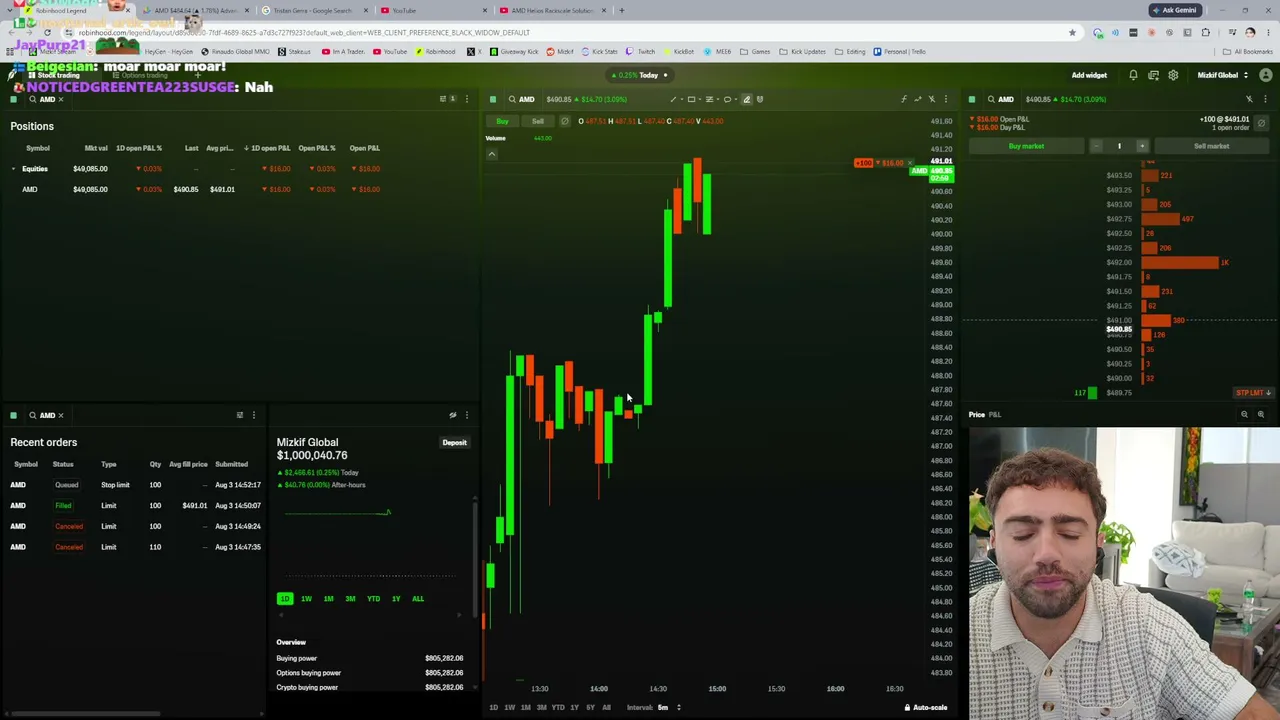The width and height of the screenshot is (1280, 720).
Task: Select the 1W range on account graph
Action: pos(306,599)
